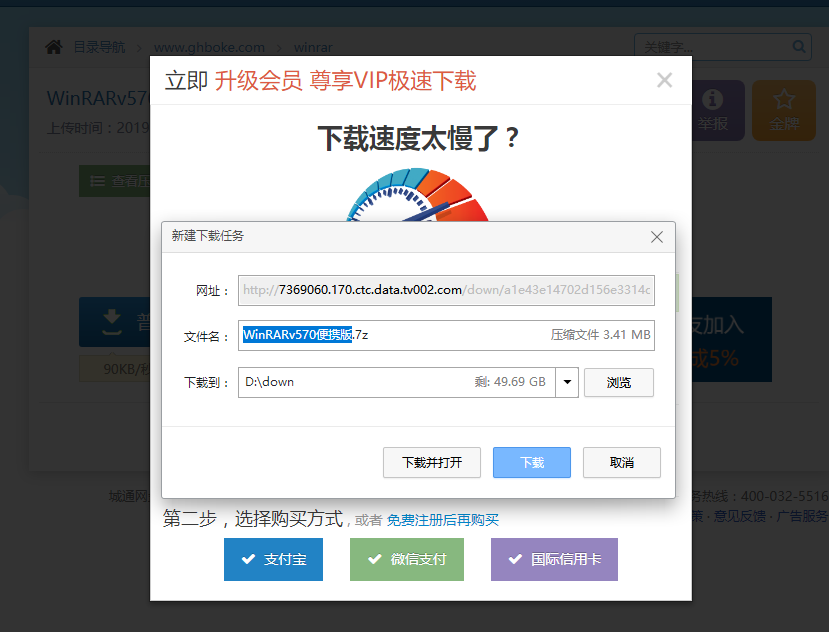This screenshot has height=632, width=829.
Task: Click the blue download arrow icon button
Action: [112, 322]
